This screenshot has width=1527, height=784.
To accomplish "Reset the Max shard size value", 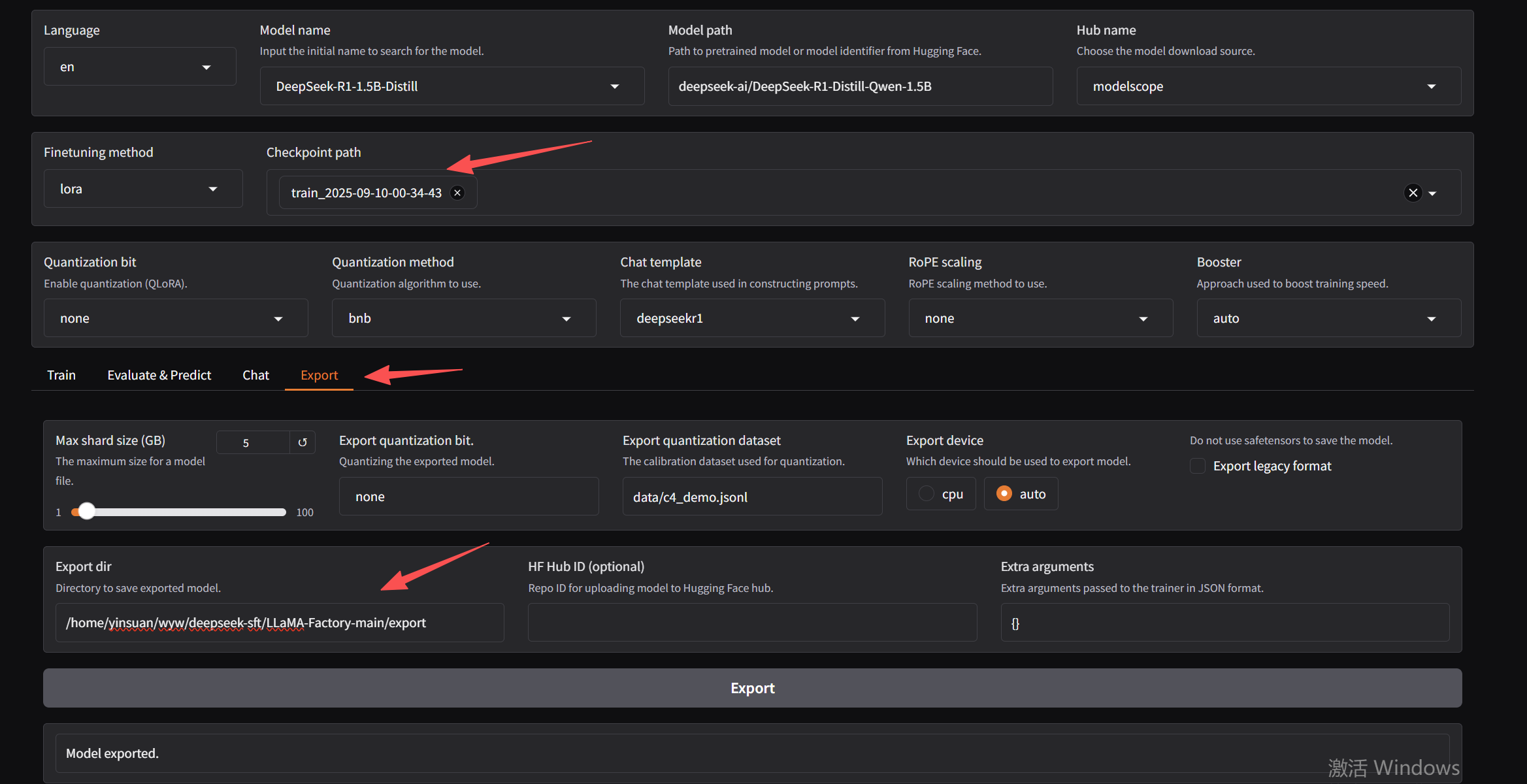I will 303,442.
